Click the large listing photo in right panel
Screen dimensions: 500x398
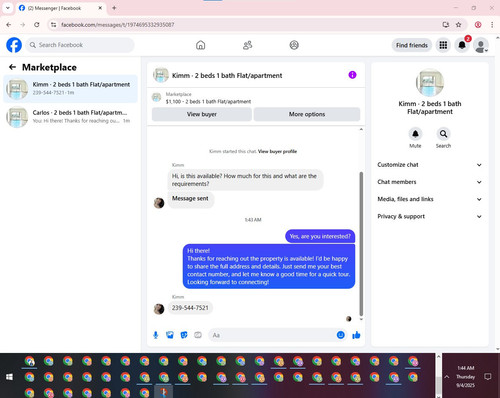[430, 83]
